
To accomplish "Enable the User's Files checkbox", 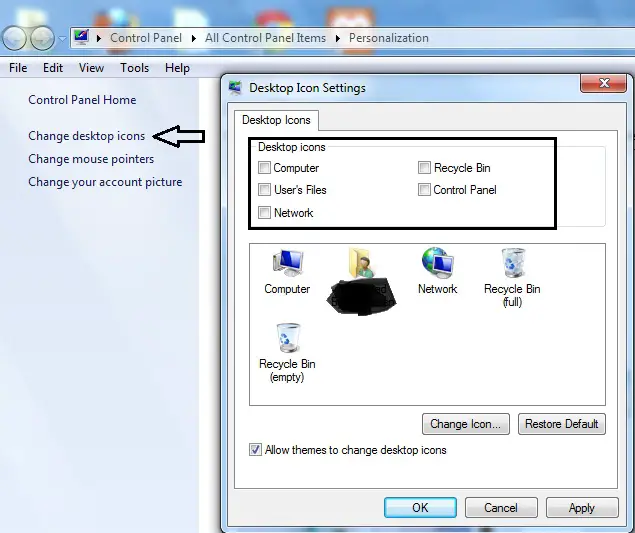I will (264, 190).
